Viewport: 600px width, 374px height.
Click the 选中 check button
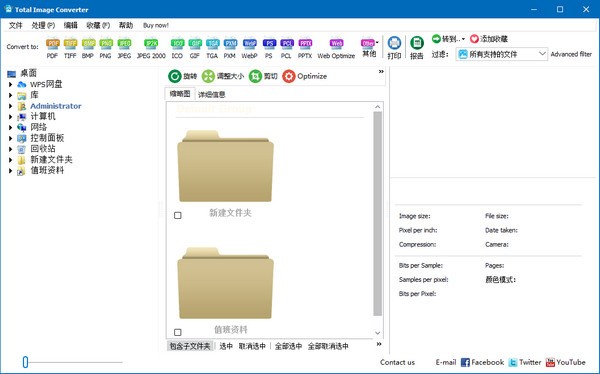(226, 346)
